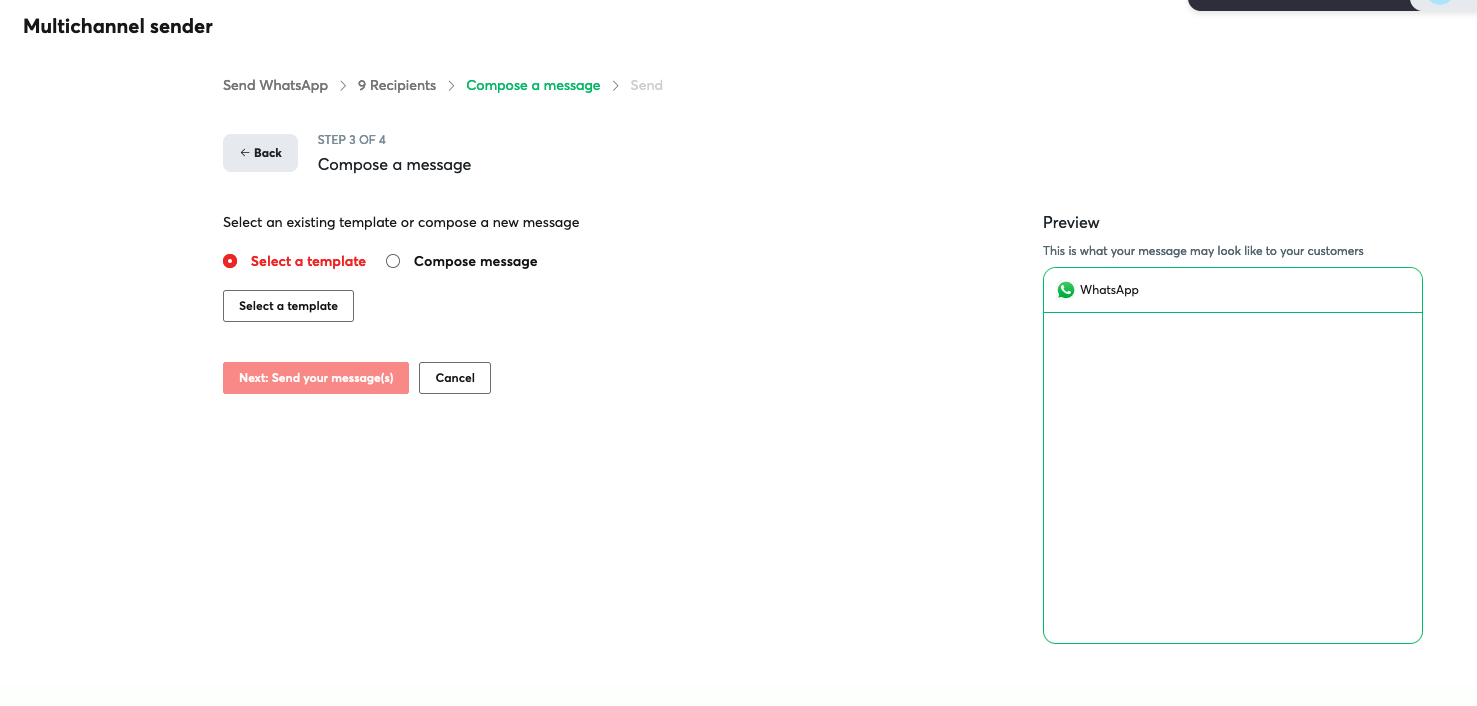Click the chevron before the Send breadcrumb step
Viewport: 1477px width, 706px height.
(x=616, y=85)
